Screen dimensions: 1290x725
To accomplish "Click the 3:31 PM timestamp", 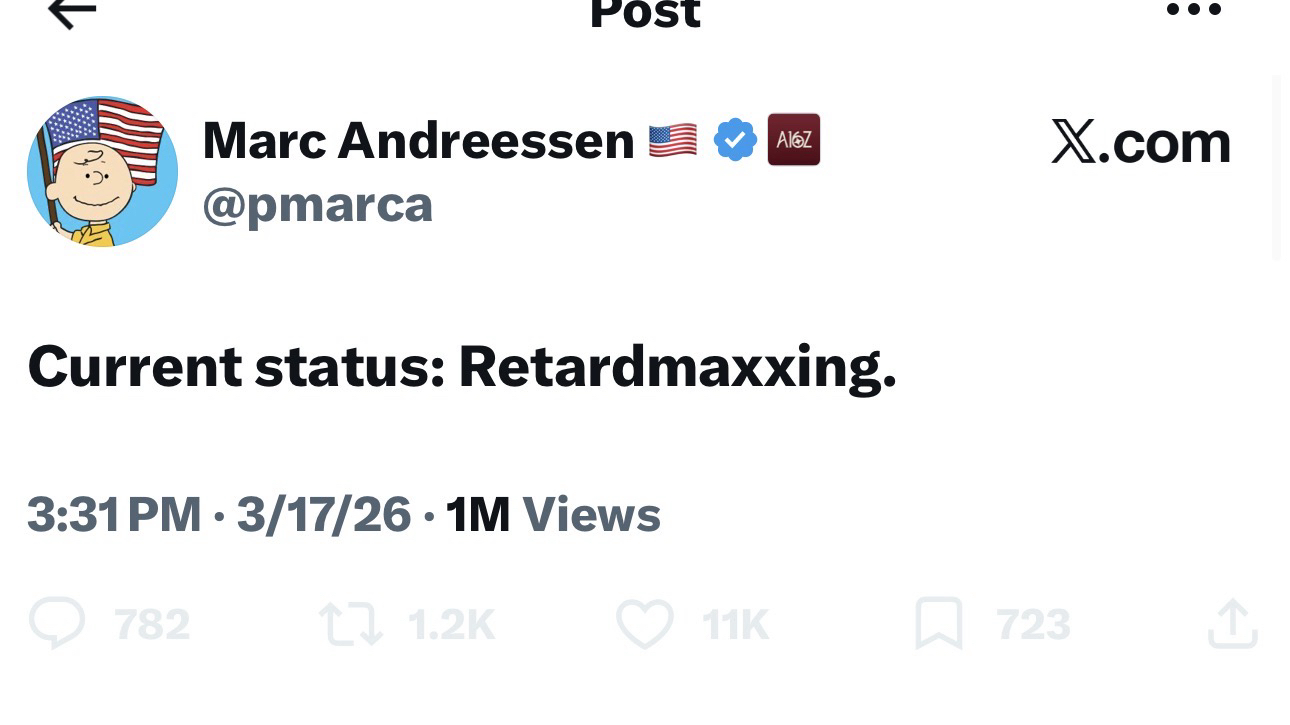I will coord(114,515).
